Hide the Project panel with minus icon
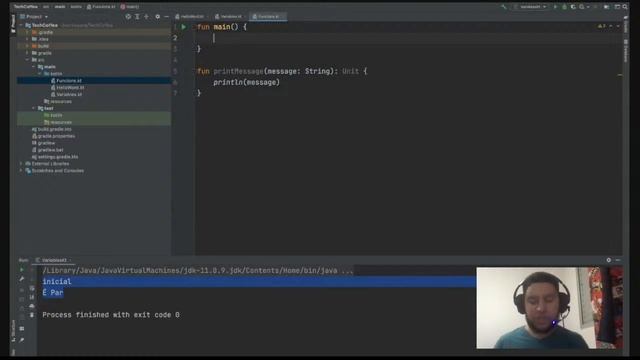 (167, 17)
